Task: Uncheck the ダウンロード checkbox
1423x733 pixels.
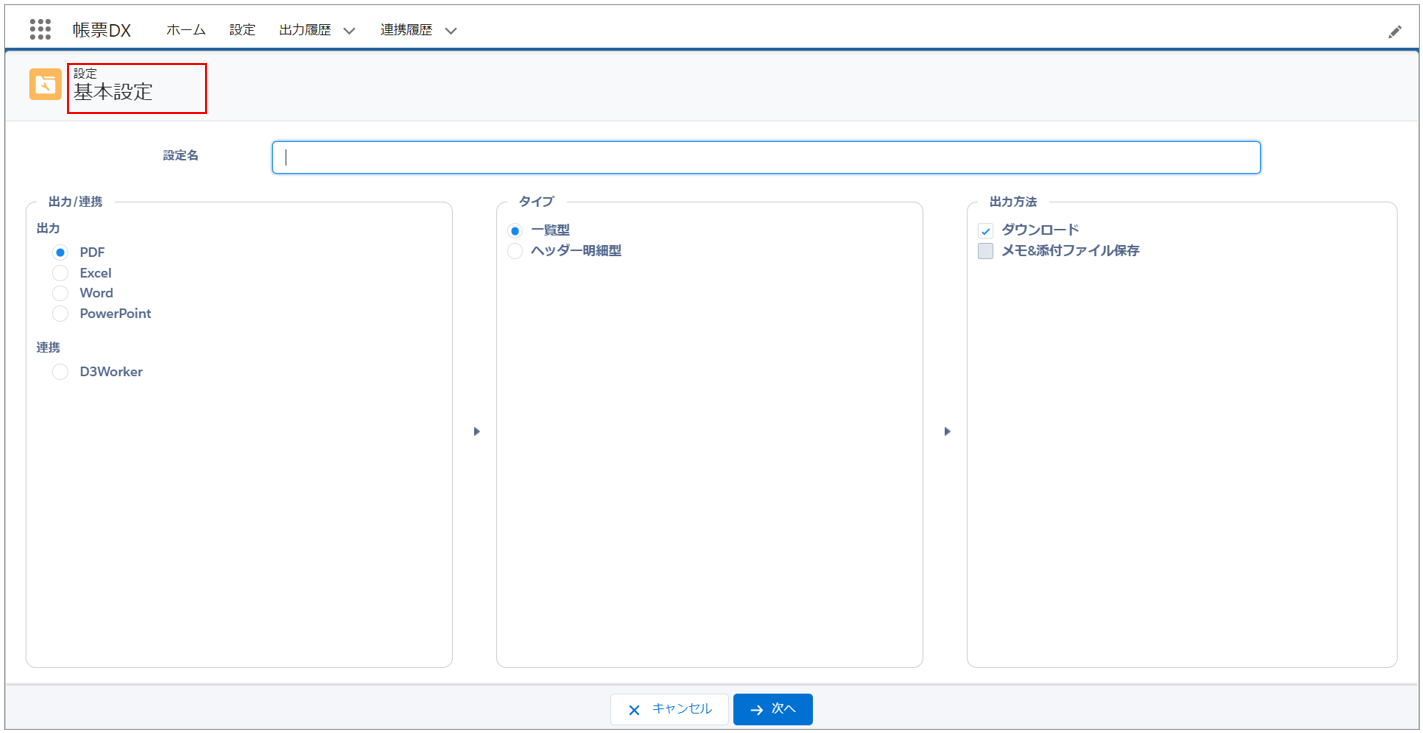Action: tap(985, 231)
